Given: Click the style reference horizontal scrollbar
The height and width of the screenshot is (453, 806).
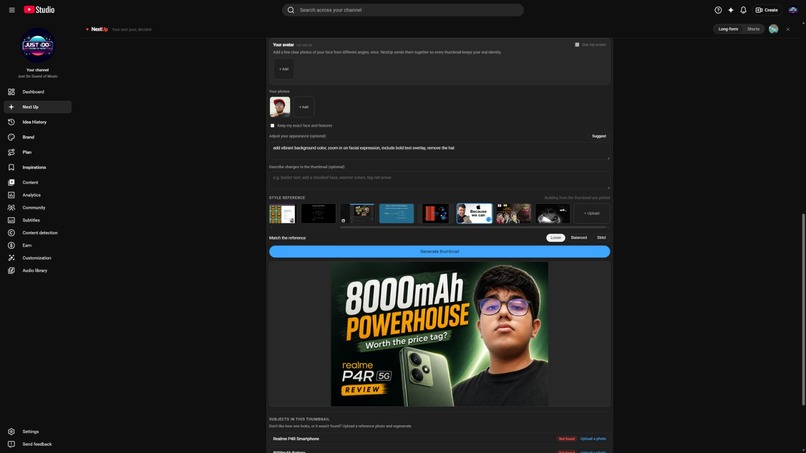Looking at the screenshot, I should click(x=473, y=227).
